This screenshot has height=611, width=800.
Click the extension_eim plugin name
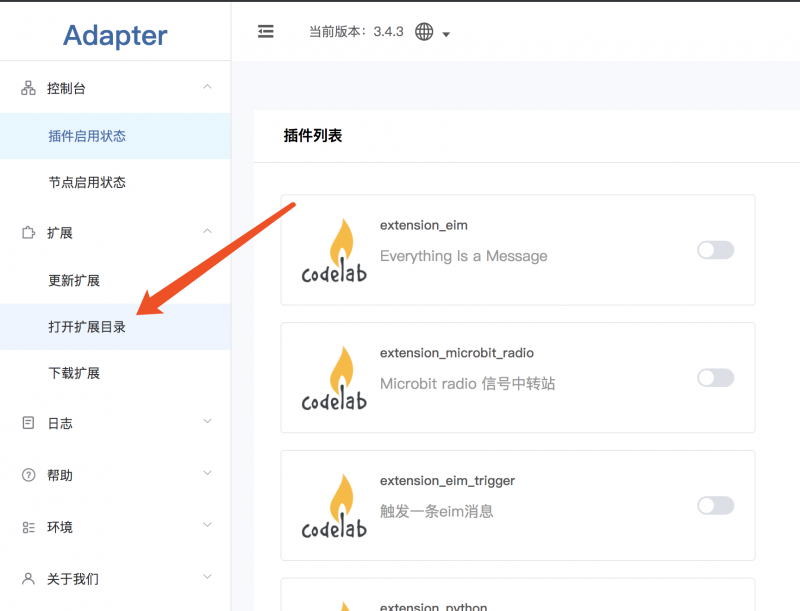point(423,225)
